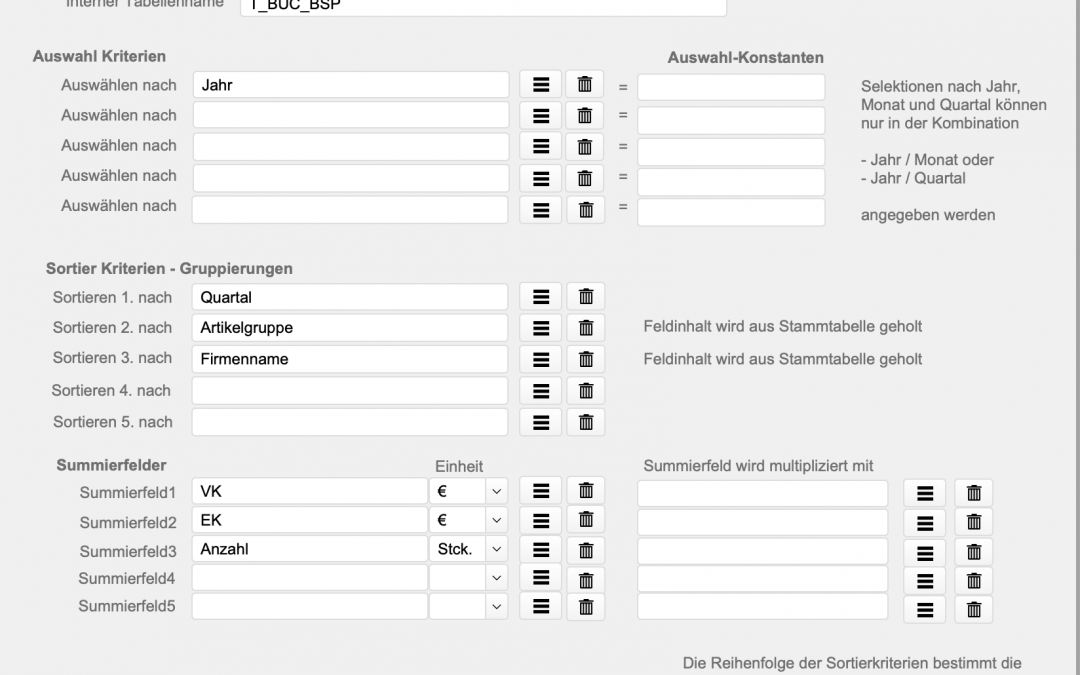Click the Summierfeld4 name input field
Viewport: 1080px width, 675px height.
tap(309, 577)
